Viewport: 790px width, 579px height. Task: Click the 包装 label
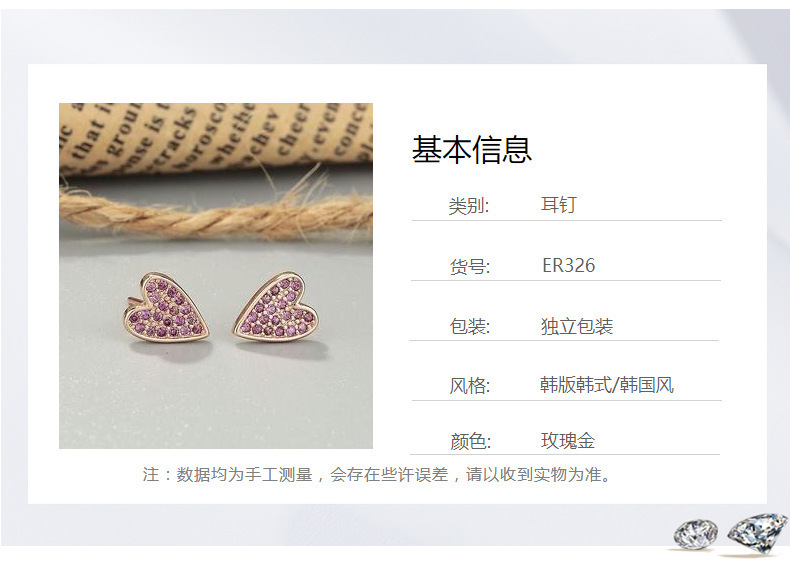470,327
